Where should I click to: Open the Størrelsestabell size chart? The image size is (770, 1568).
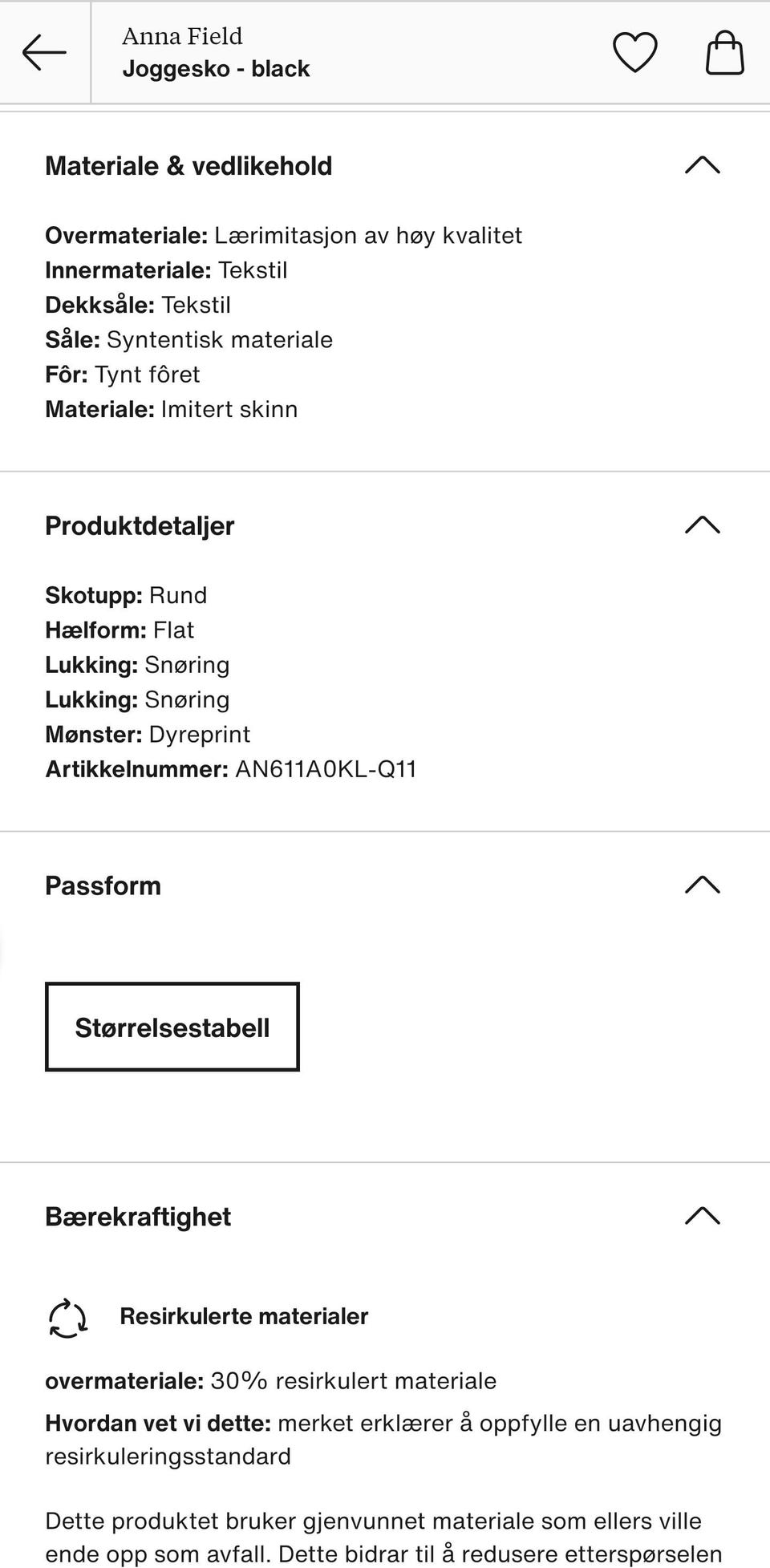[x=172, y=1027]
